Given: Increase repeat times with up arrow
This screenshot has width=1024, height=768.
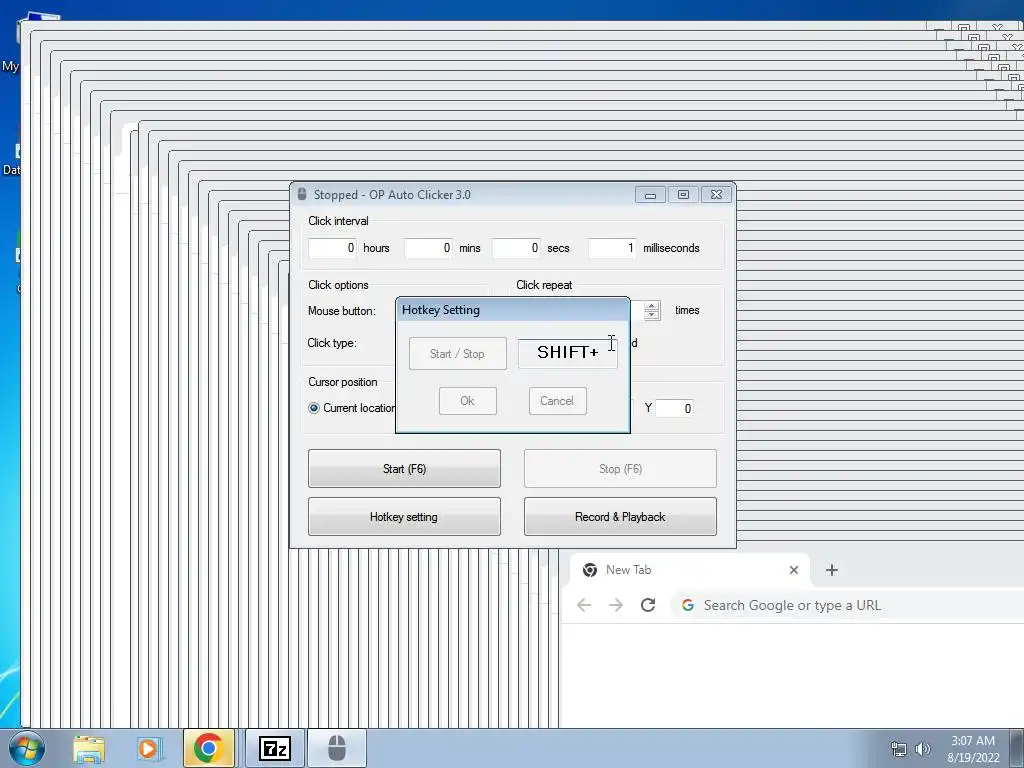Looking at the screenshot, I should pyautogui.click(x=652, y=306).
